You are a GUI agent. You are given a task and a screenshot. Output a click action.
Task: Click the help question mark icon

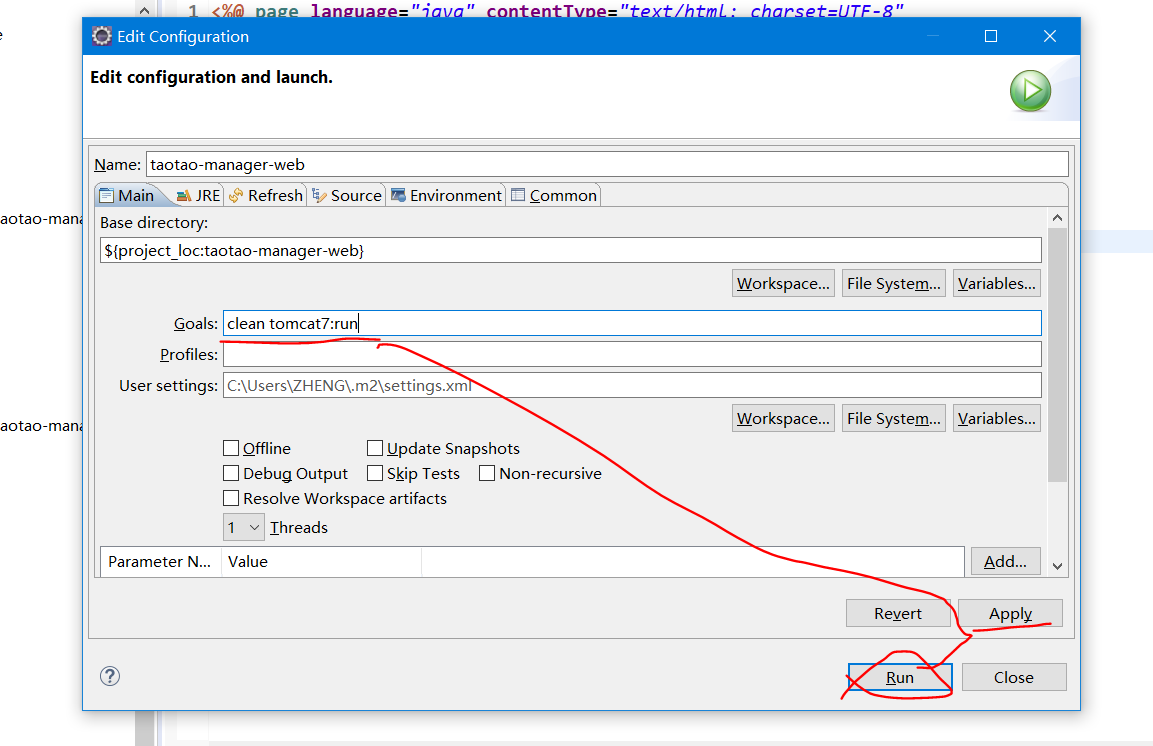coord(110,676)
